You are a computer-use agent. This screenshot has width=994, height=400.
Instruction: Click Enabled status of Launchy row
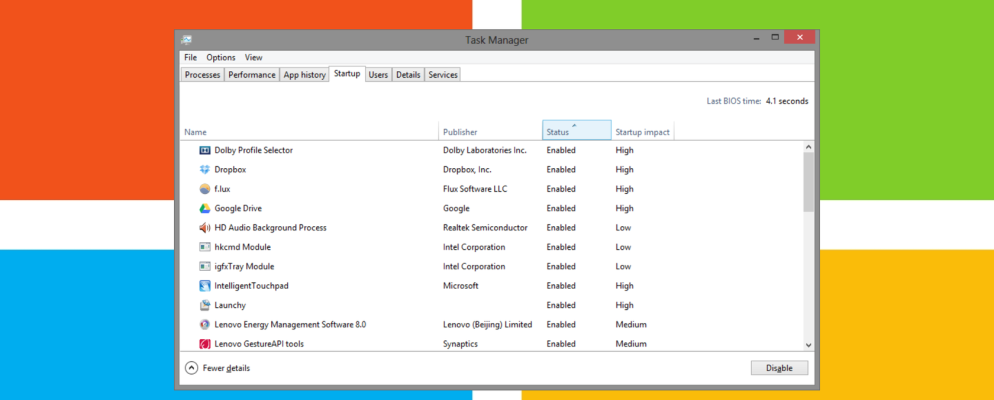coord(561,305)
